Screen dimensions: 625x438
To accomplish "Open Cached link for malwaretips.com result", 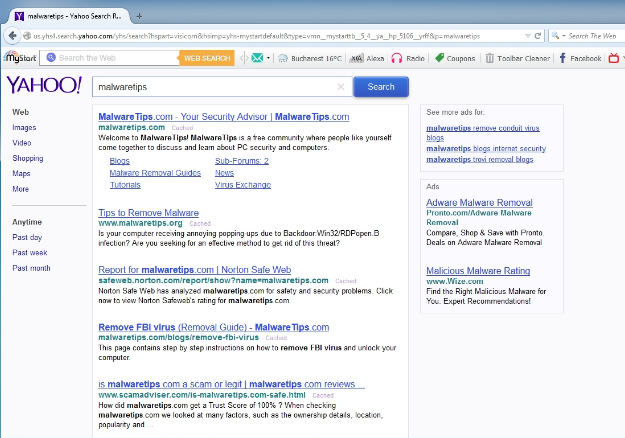I will pyautogui.click(x=182, y=128).
